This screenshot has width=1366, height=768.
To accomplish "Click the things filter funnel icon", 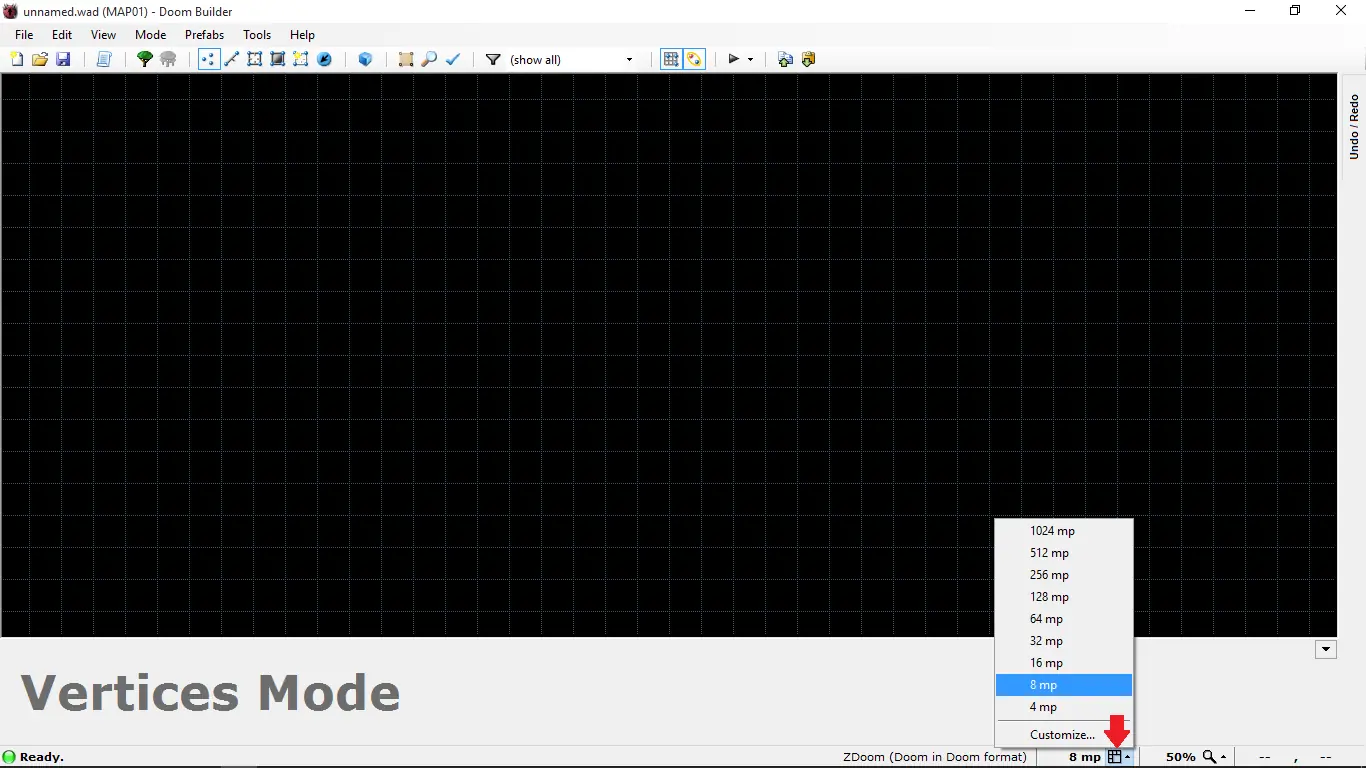I will point(493,60).
